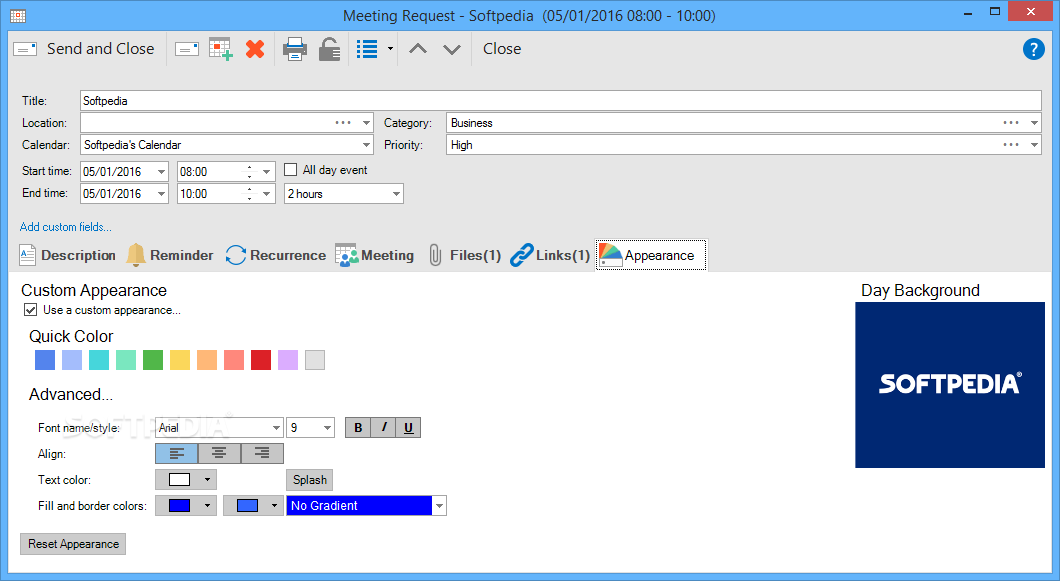
Task: Click the Send and Close envelope icon
Action: click(25, 49)
